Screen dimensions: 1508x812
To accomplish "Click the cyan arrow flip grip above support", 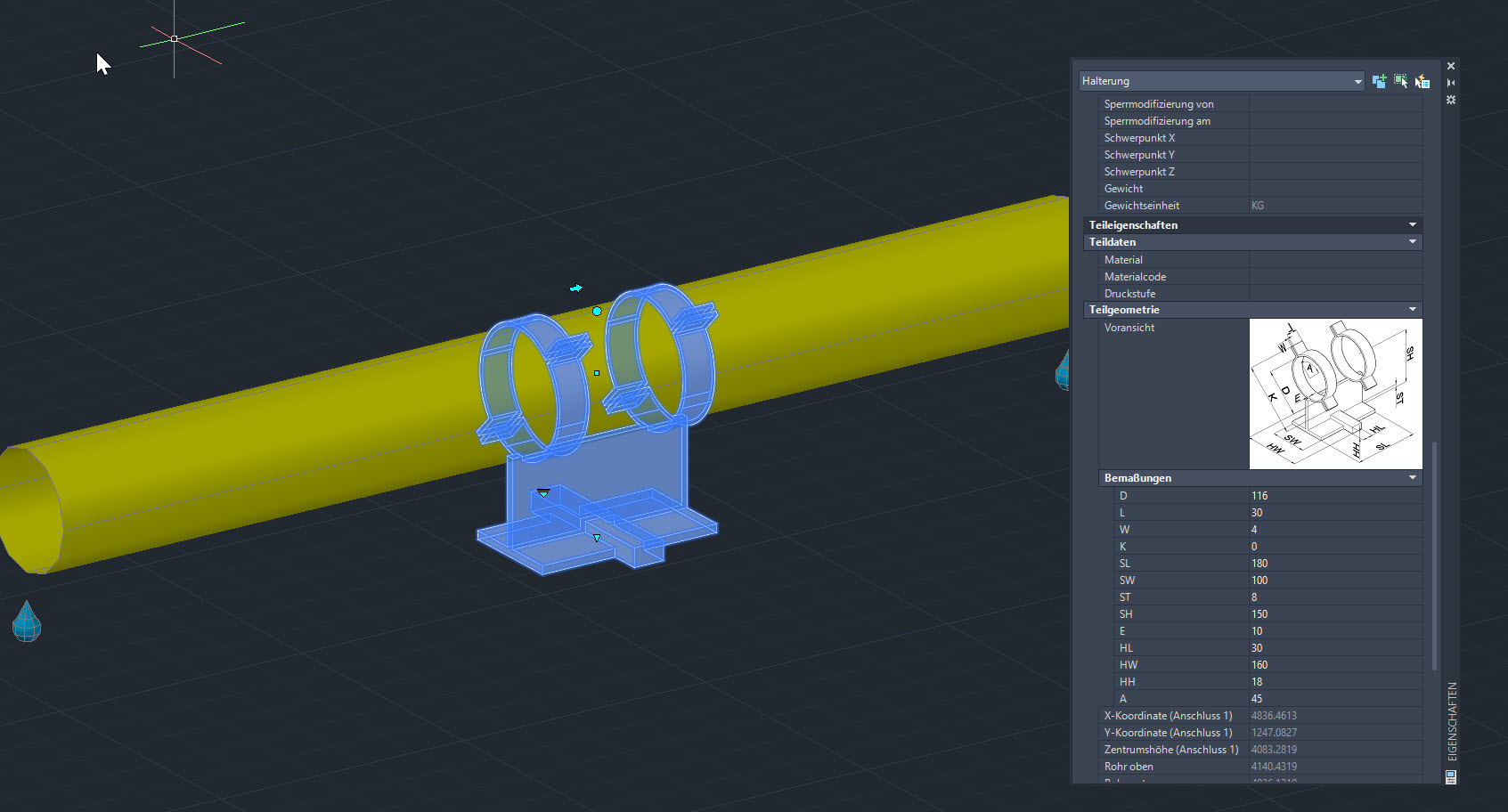I will click(x=576, y=288).
